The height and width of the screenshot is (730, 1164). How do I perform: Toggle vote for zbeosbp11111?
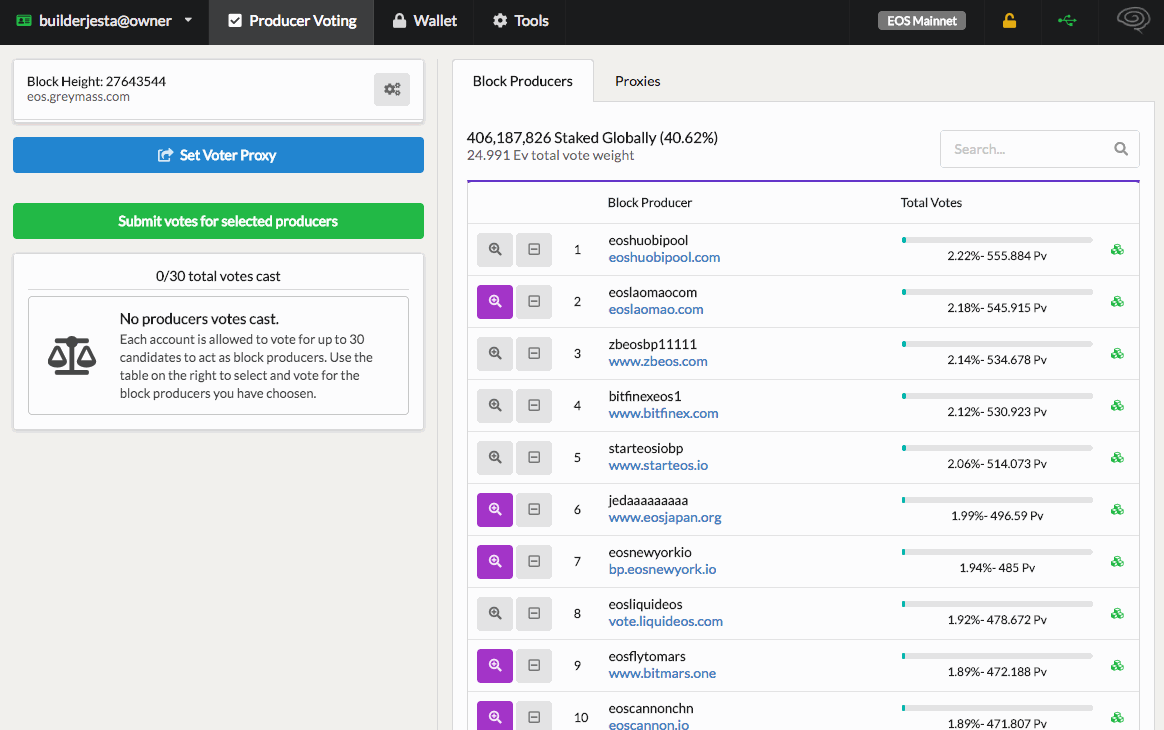coord(534,353)
